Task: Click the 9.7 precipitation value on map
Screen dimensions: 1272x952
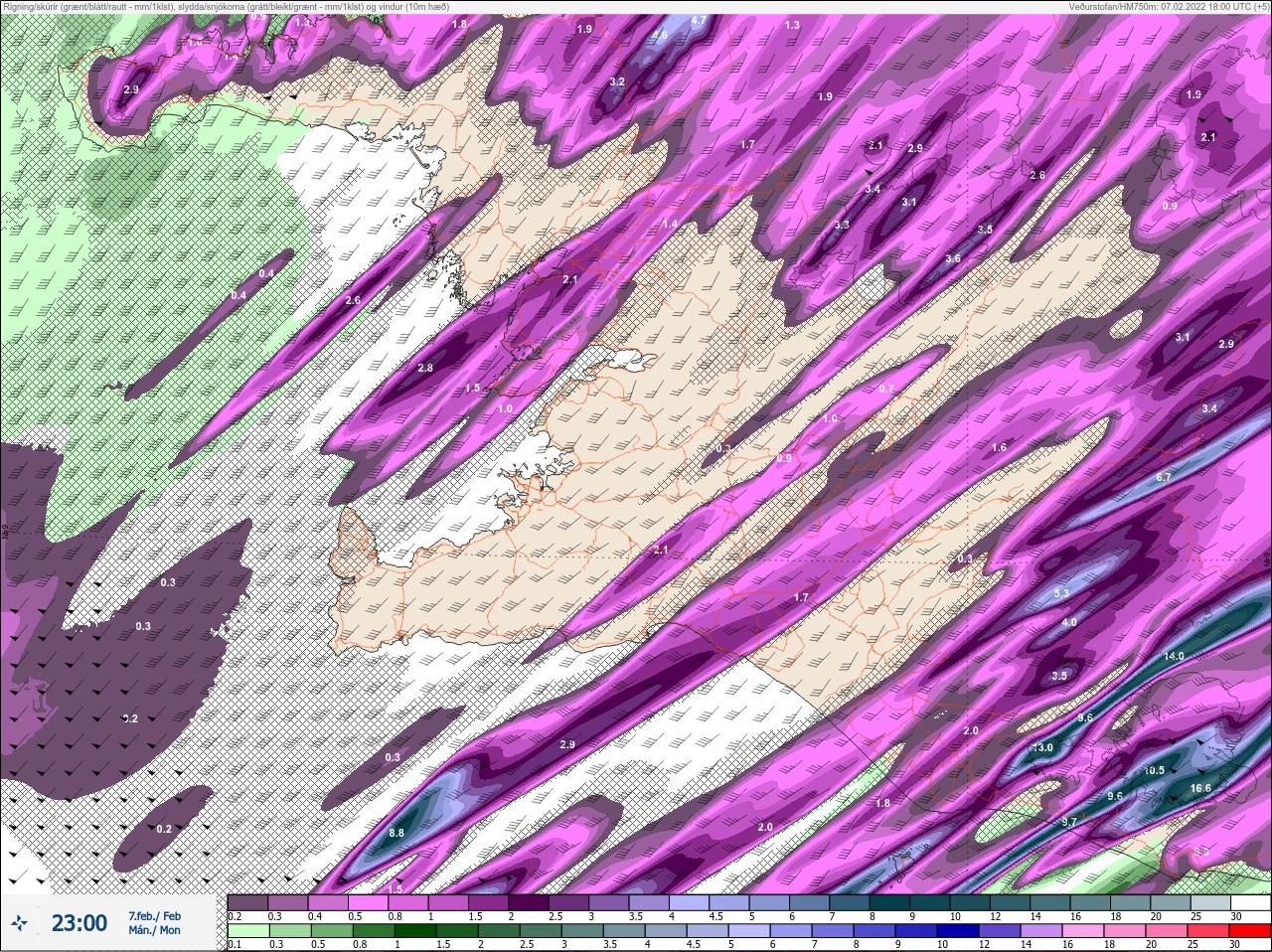Action: (1069, 822)
